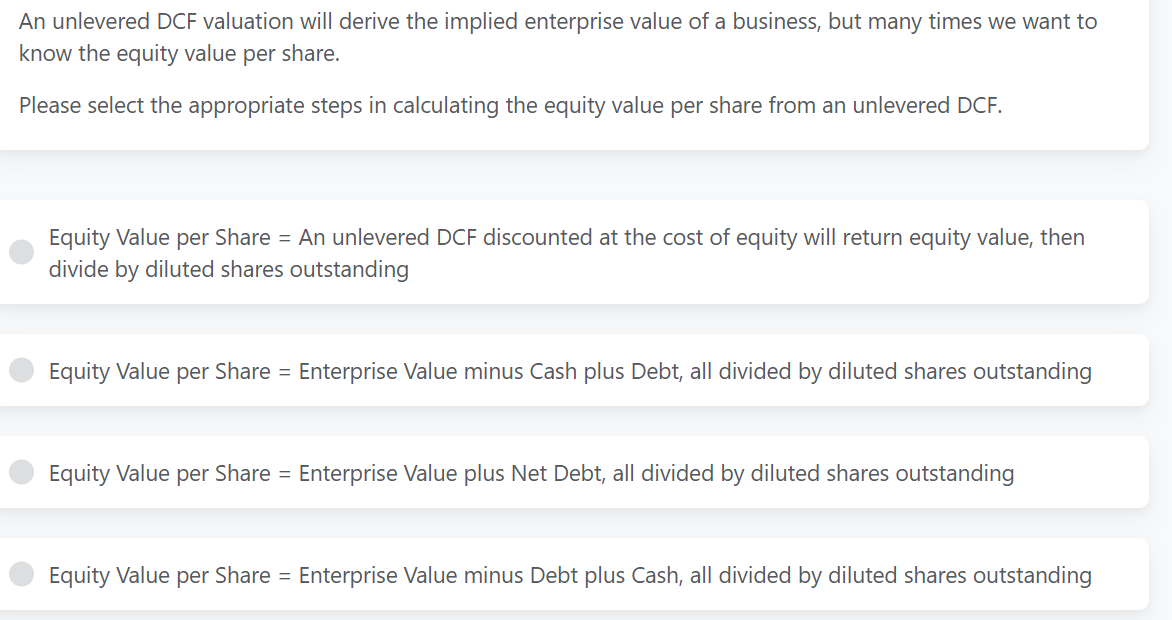Click the bottom answer option card
Image resolution: width=1172 pixels, height=620 pixels.
click(569, 575)
